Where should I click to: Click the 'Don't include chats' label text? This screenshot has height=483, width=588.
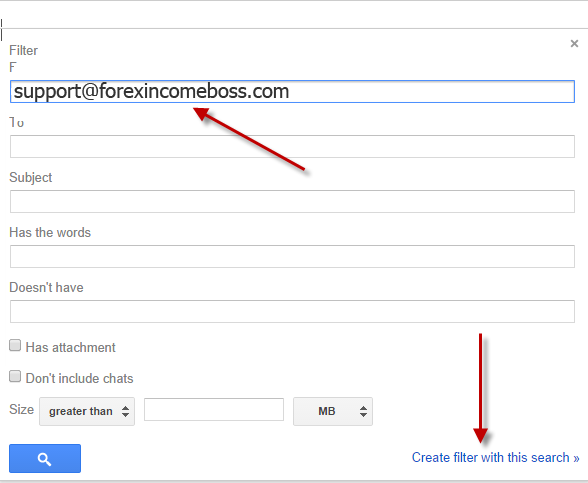pyautogui.click(x=80, y=378)
